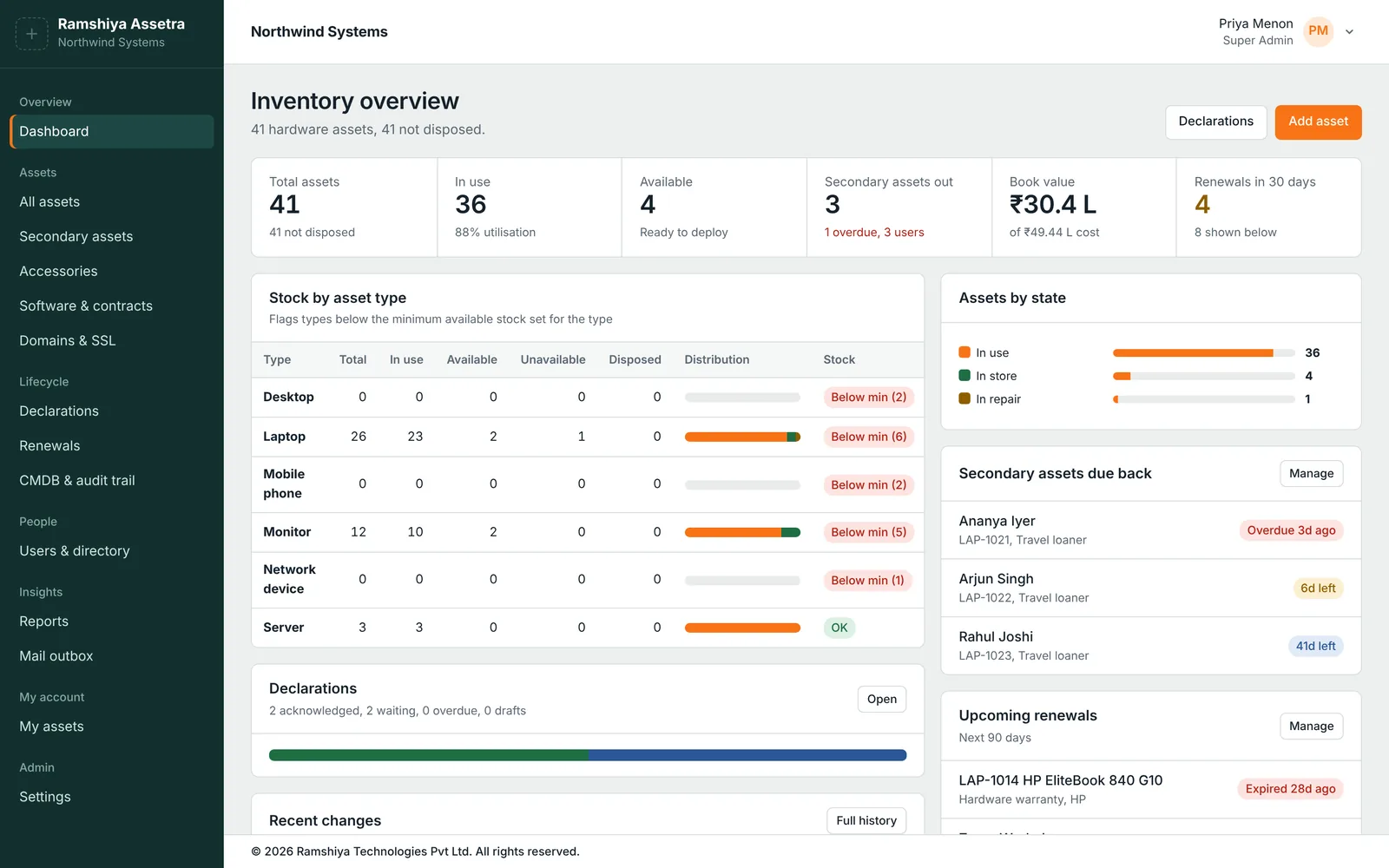The width and height of the screenshot is (1389, 868).
Task: Click the Below min (6) badge for Laptop
Action: point(868,437)
